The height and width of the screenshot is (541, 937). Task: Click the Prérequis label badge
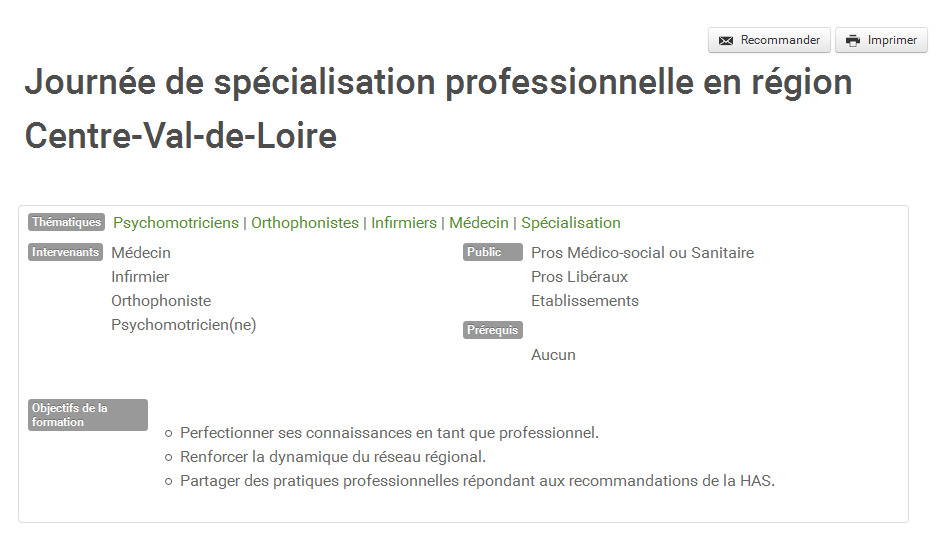click(492, 330)
